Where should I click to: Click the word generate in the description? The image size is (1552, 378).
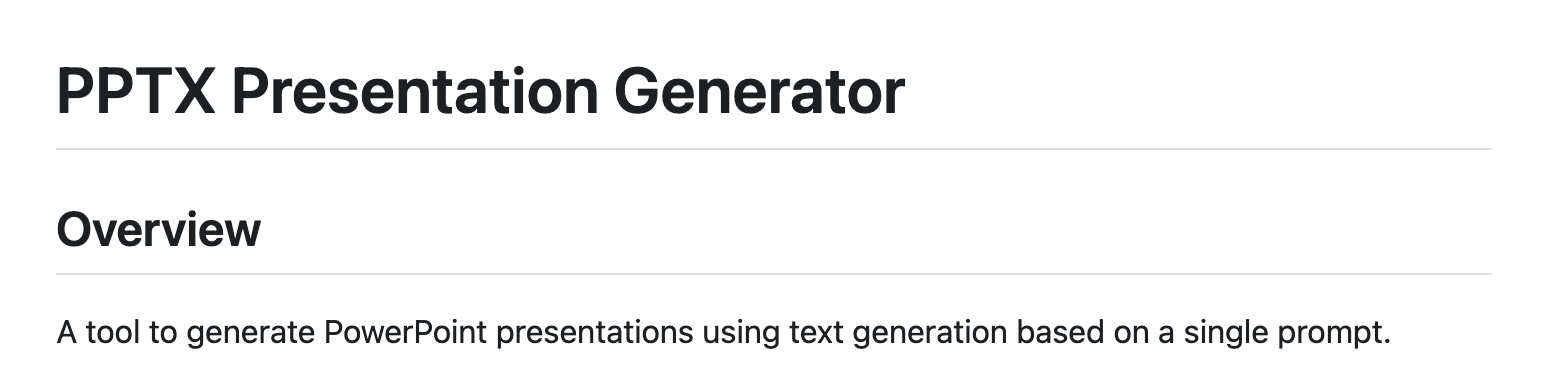[x=249, y=333]
